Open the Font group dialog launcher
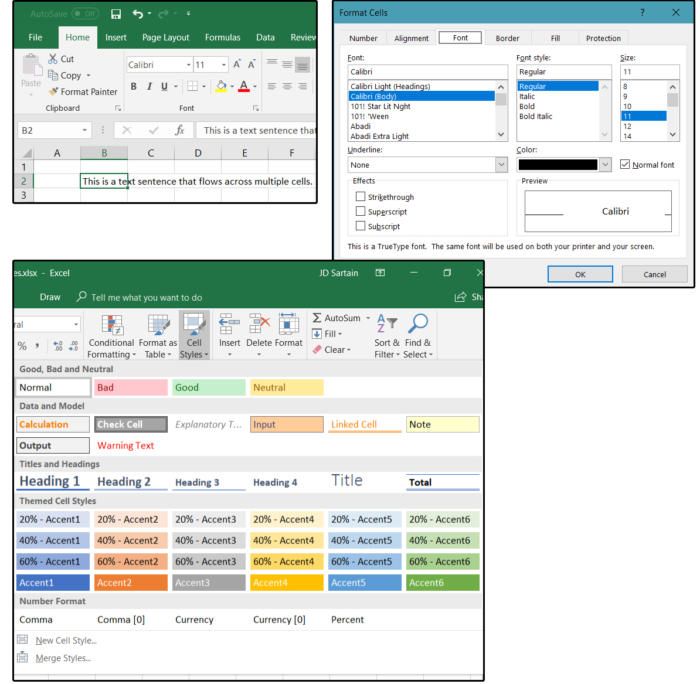This screenshot has width=700, height=684. (256, 108)
